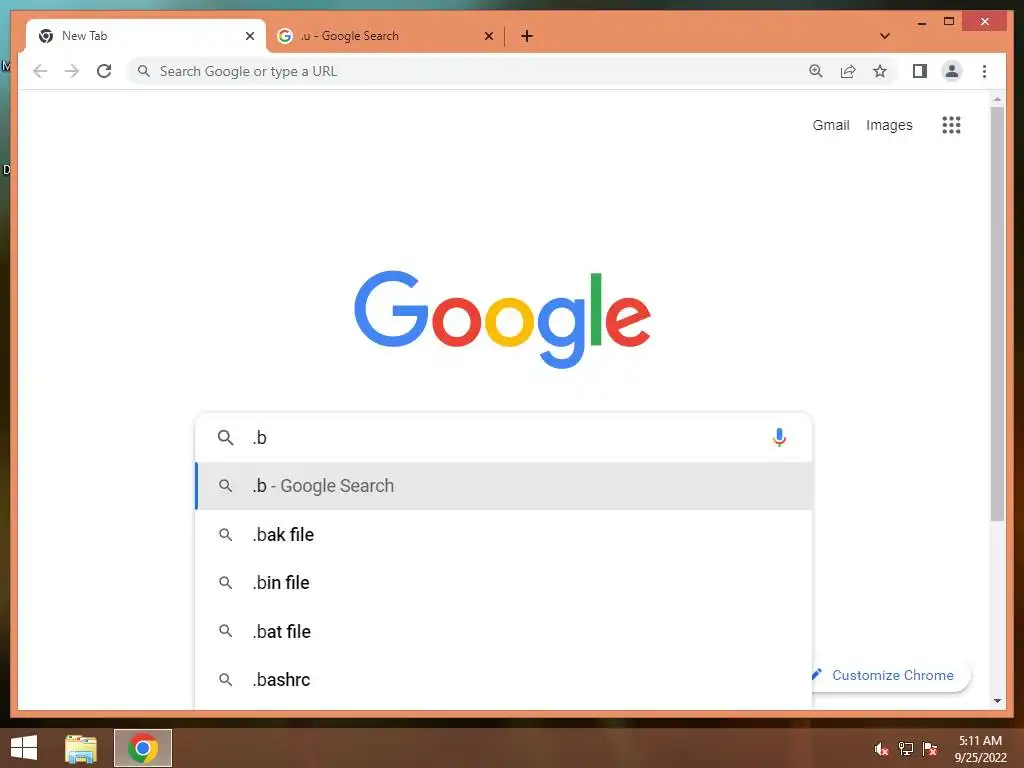Choose the .bin file suggestion
Screen dimensions: 1024x768
pos(504,583)
